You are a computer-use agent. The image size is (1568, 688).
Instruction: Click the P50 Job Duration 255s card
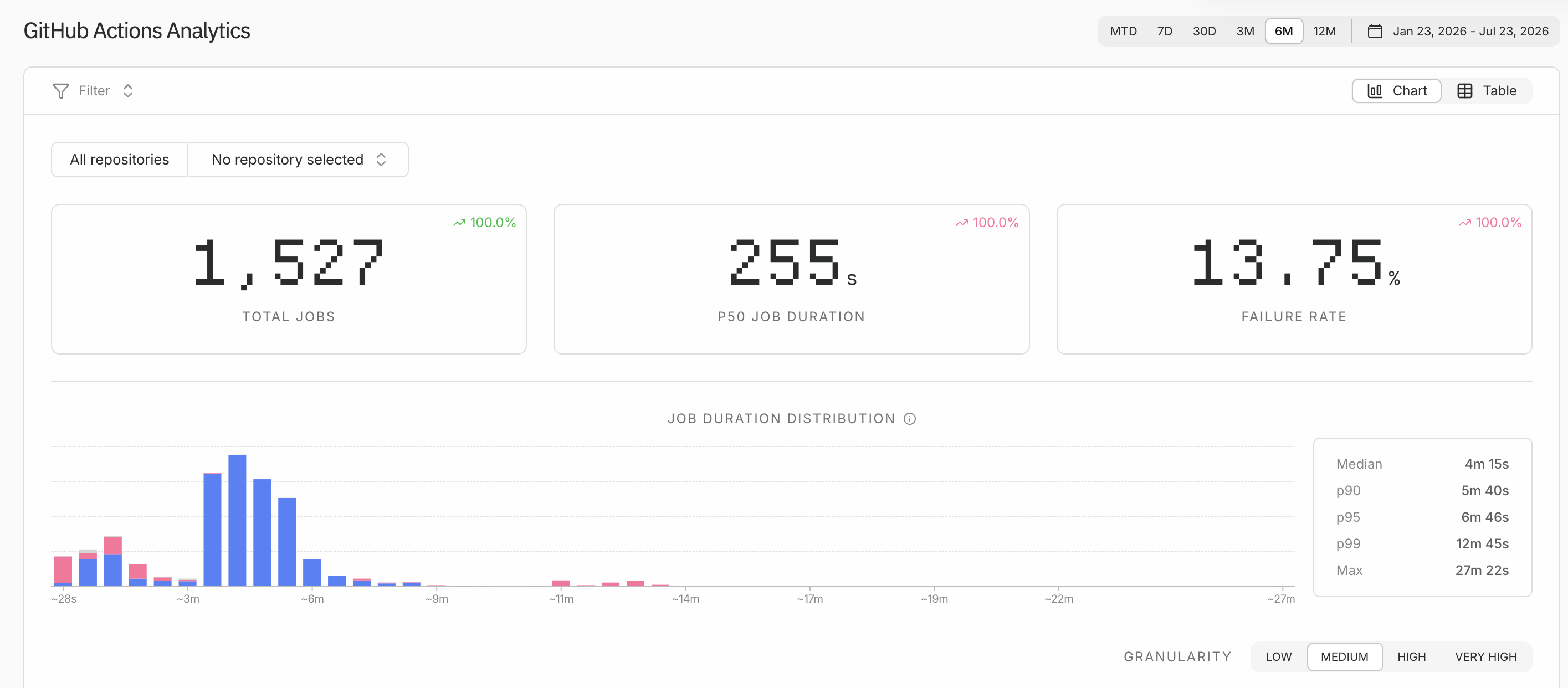(x=791, y=279)
